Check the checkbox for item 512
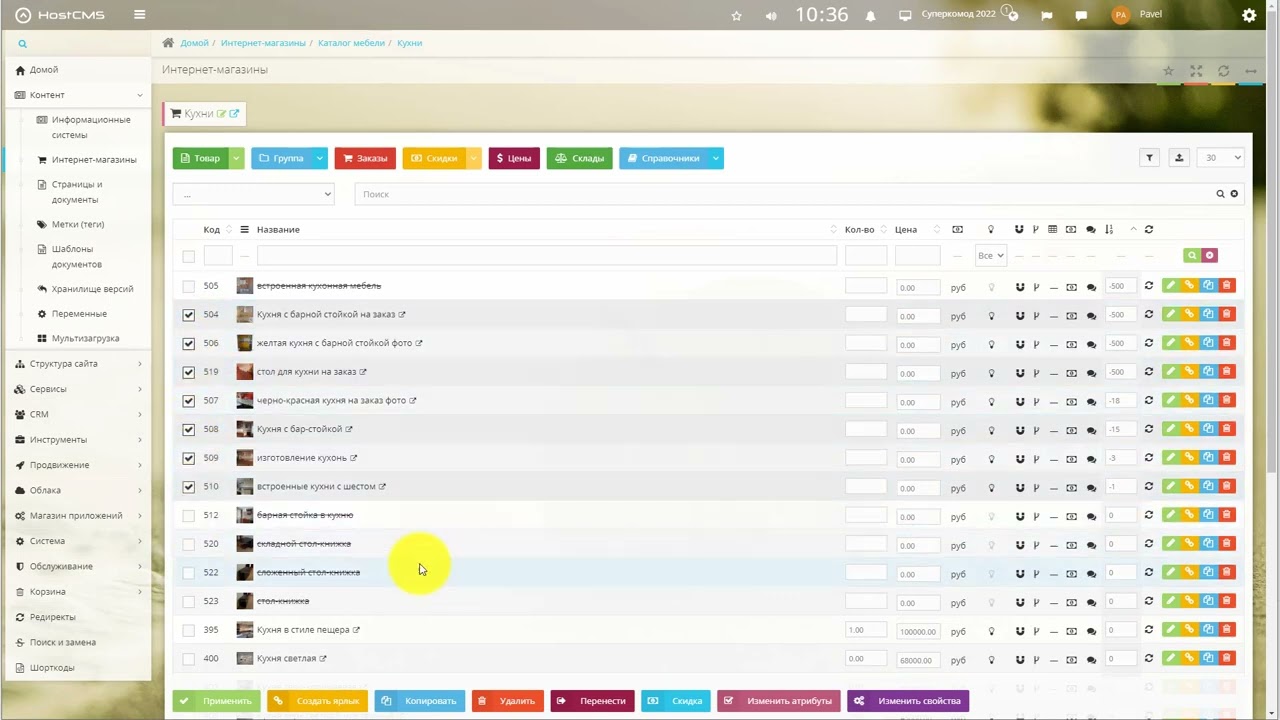Image resolution: width=1280 pixels, height=720 pixels. coord(189,516)
